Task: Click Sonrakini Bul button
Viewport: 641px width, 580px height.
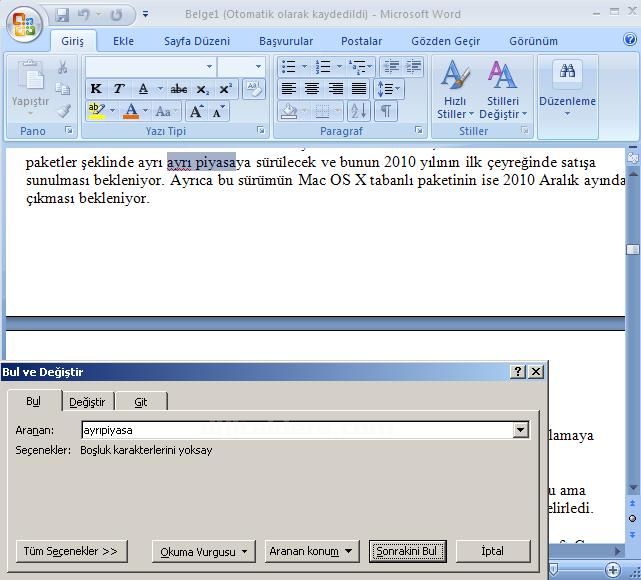Action: 407,551
